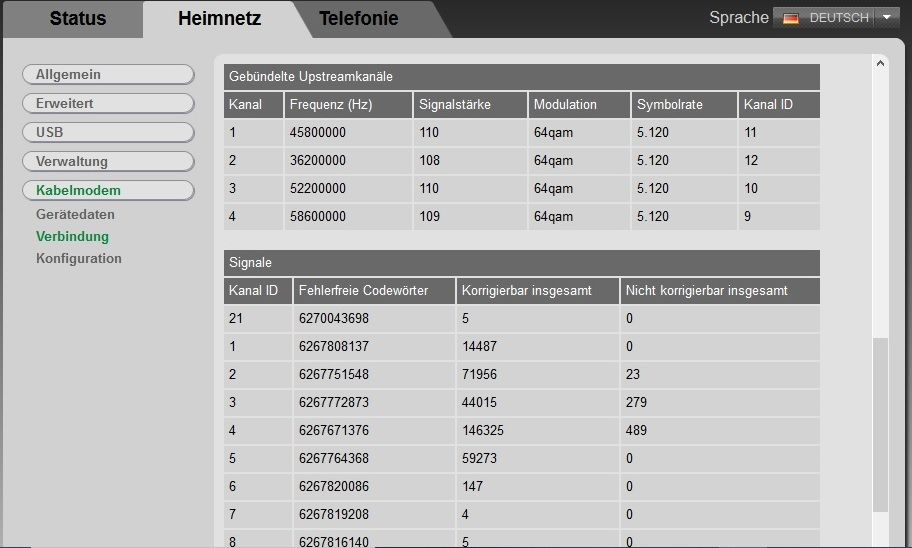Click frequency value 45800000
Screen dimensions: 912x548
[318, 133]
